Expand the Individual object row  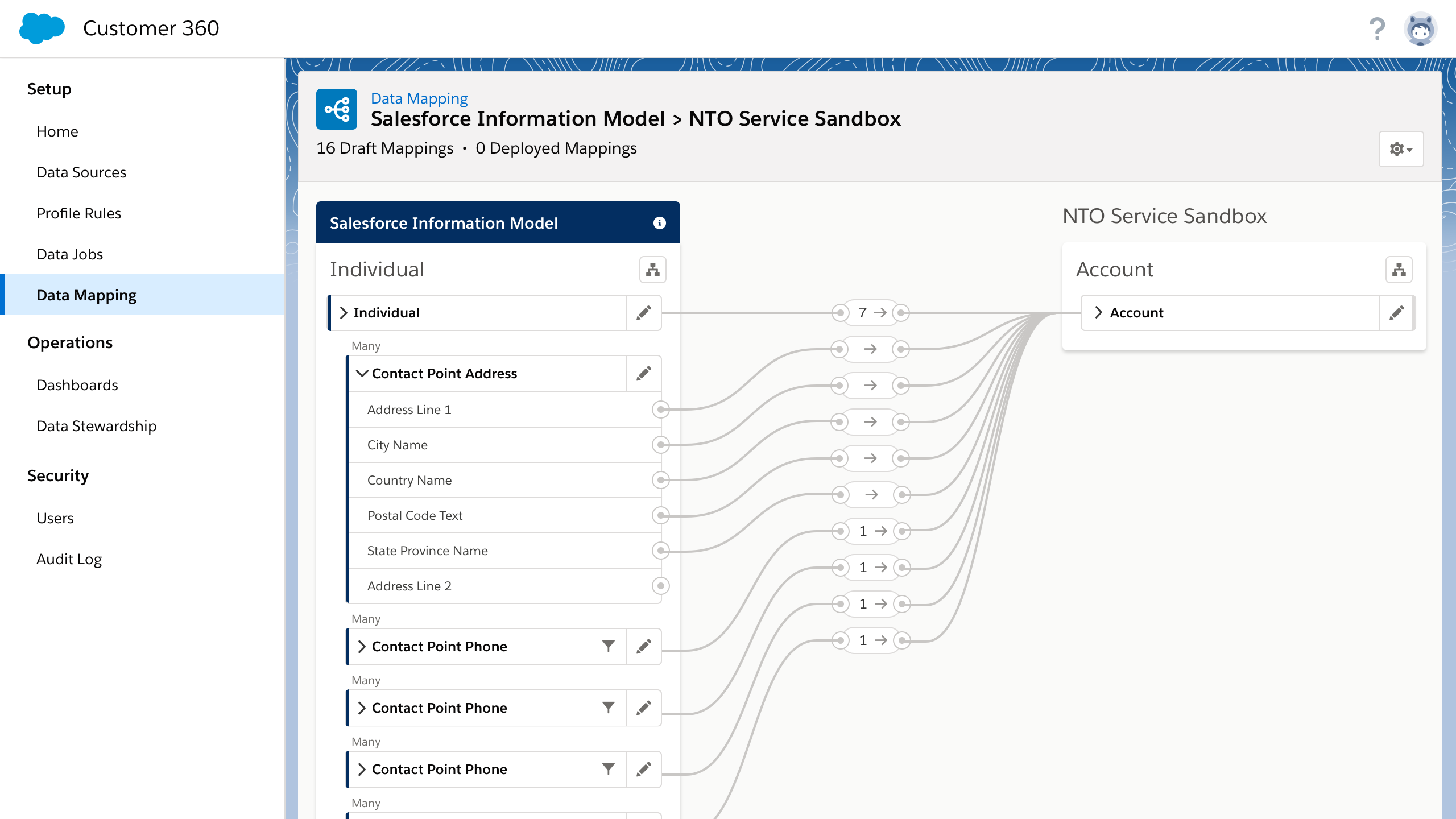coord(344,313)
